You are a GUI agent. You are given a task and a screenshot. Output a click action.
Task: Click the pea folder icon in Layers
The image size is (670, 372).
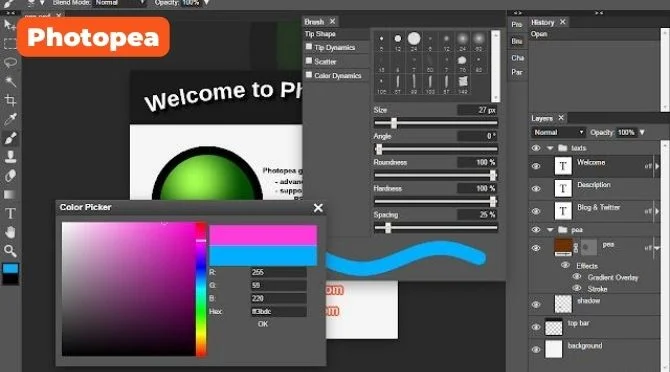[563, 230]
